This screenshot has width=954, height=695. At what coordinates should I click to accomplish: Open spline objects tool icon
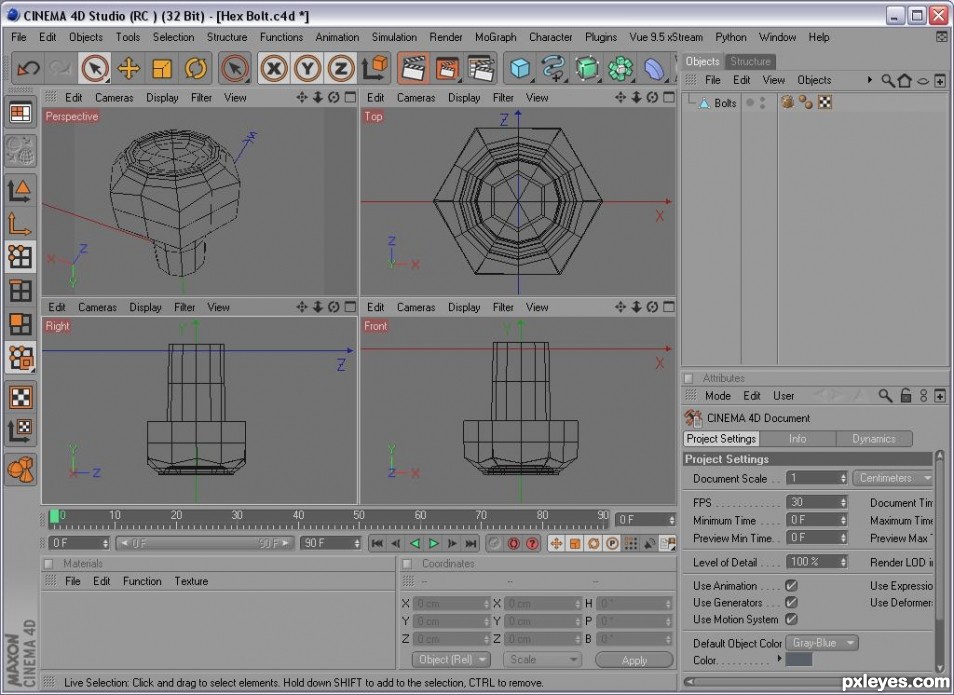point(553,68)
